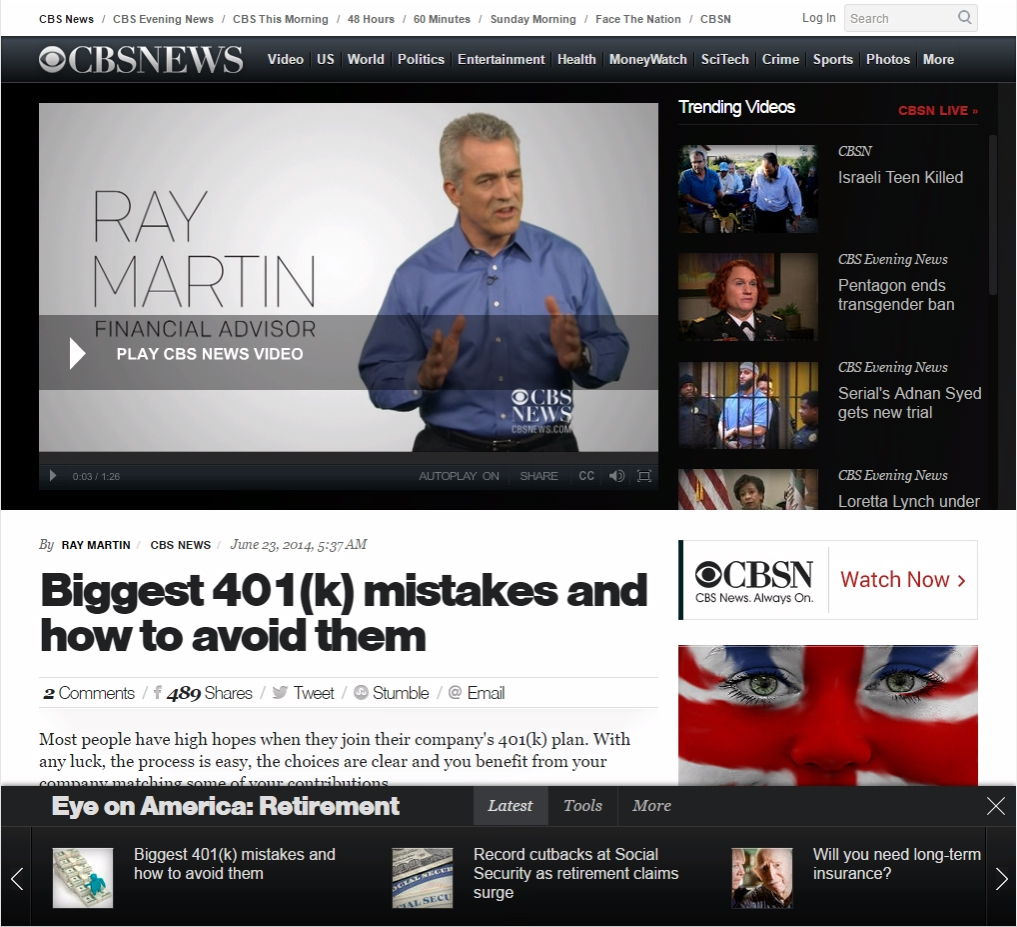Expand the More navigation menu

coord(939,59)
